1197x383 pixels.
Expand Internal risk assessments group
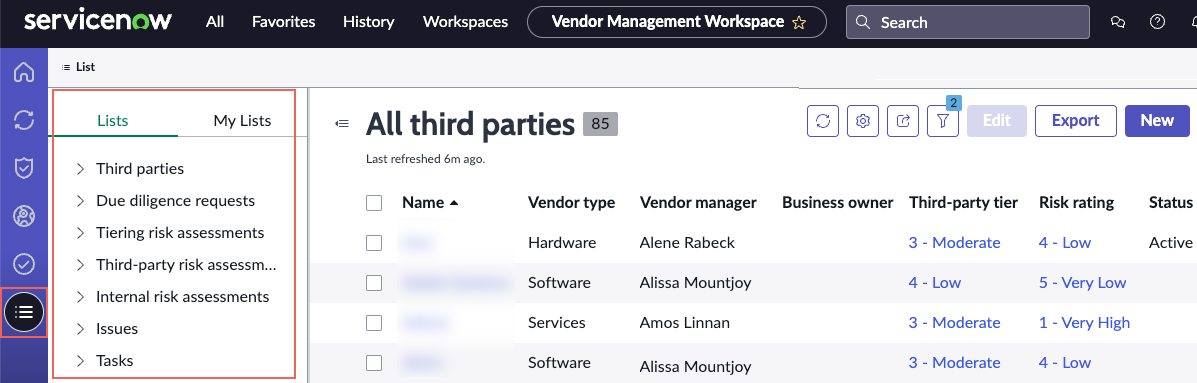80,297
